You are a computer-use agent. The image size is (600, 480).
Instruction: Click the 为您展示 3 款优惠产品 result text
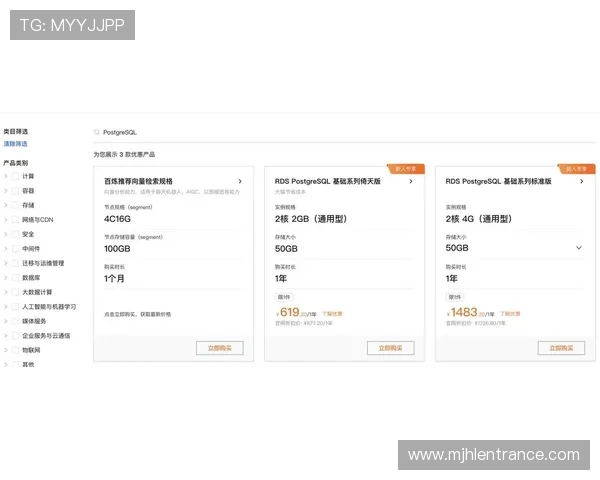pyautogui.click(x=124, y=155)
